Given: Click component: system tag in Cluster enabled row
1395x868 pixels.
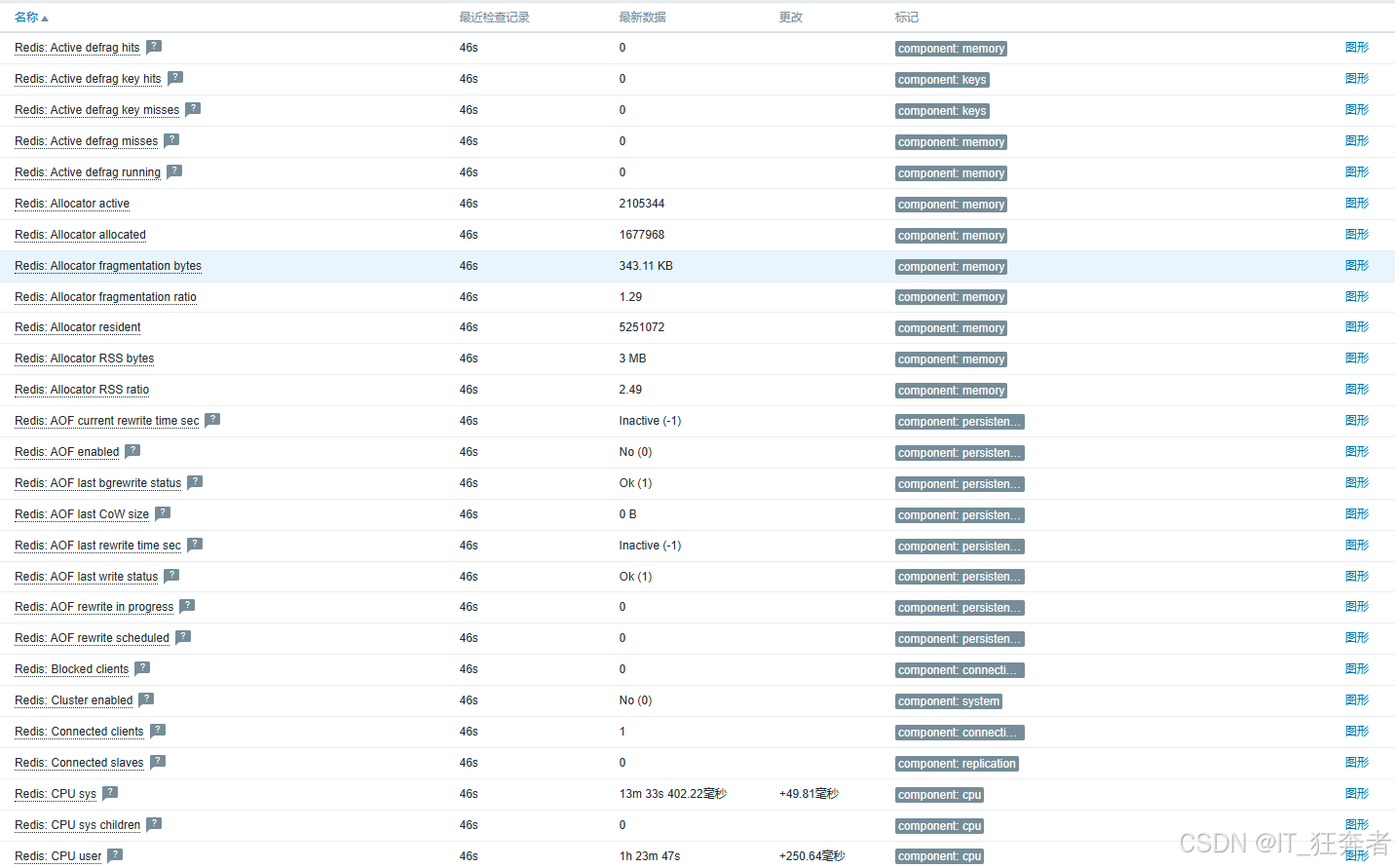Looking at the screenshot, I should (949, 701).
